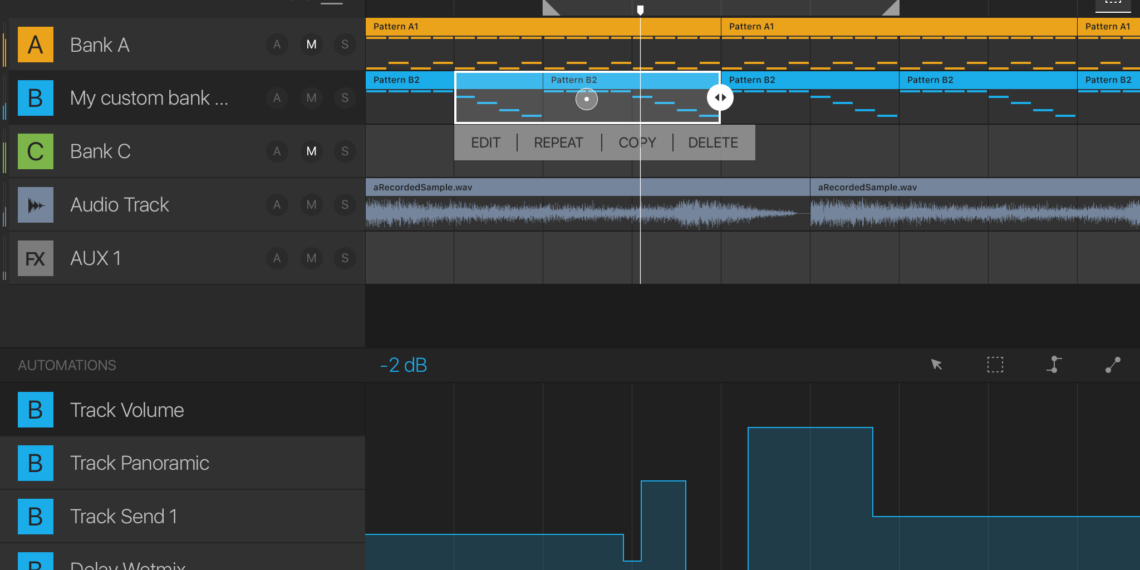1140x570 pixels.
Task: Choose EDIT in the pattern popup menu
Action: click(x=485, y=143)
